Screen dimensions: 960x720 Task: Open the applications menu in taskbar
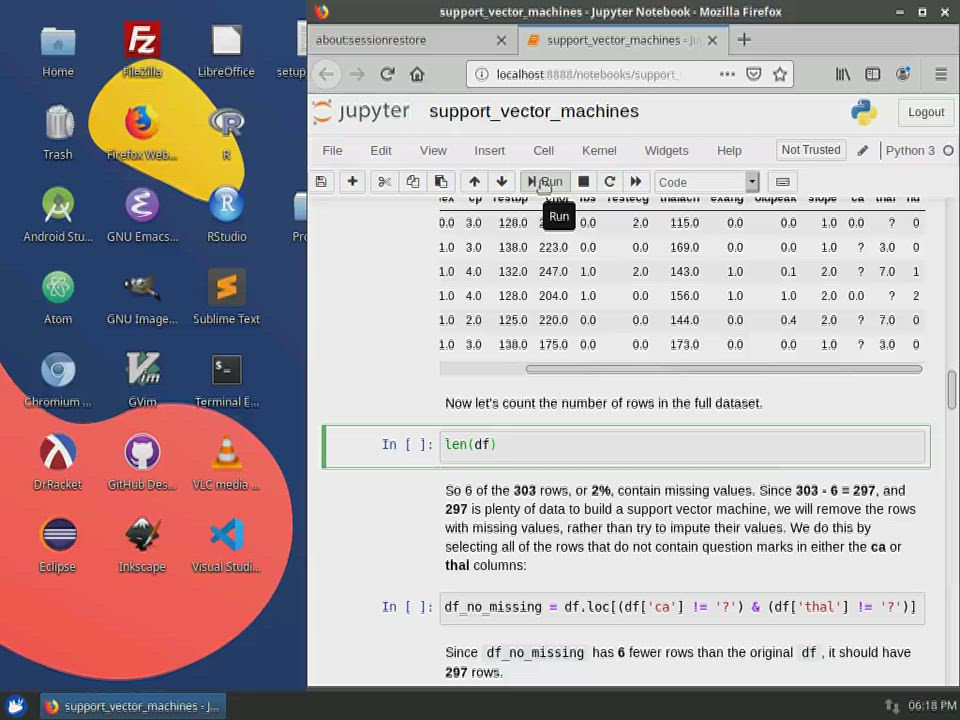(17, 706)
